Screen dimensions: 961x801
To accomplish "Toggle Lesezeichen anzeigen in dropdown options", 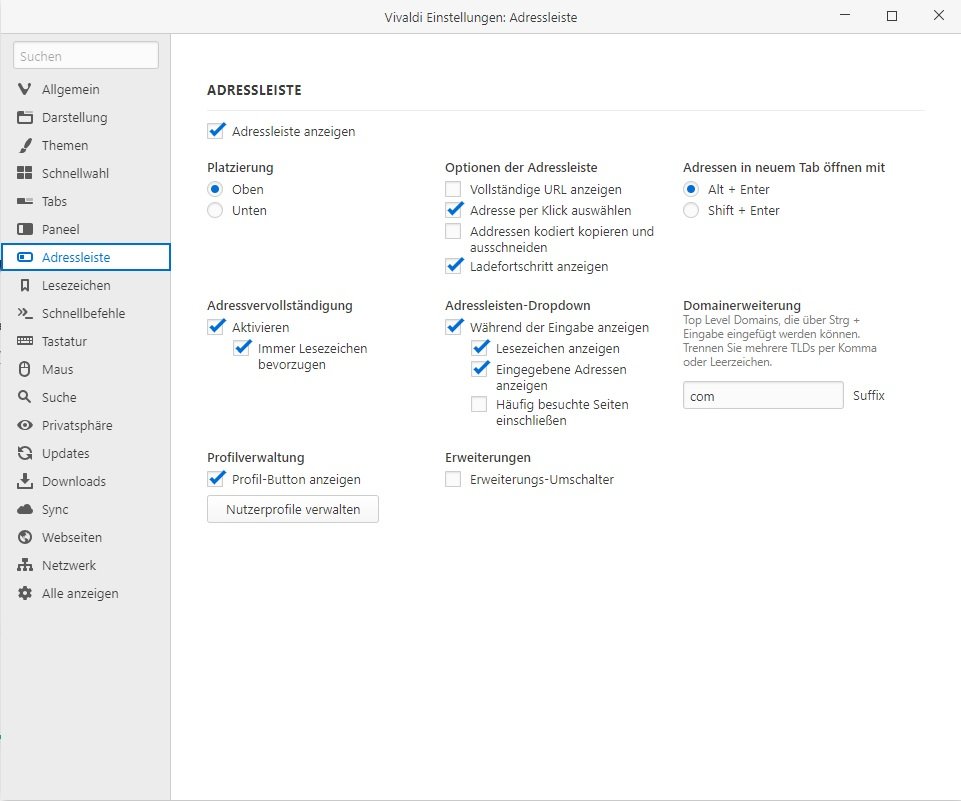I will 480,348.
